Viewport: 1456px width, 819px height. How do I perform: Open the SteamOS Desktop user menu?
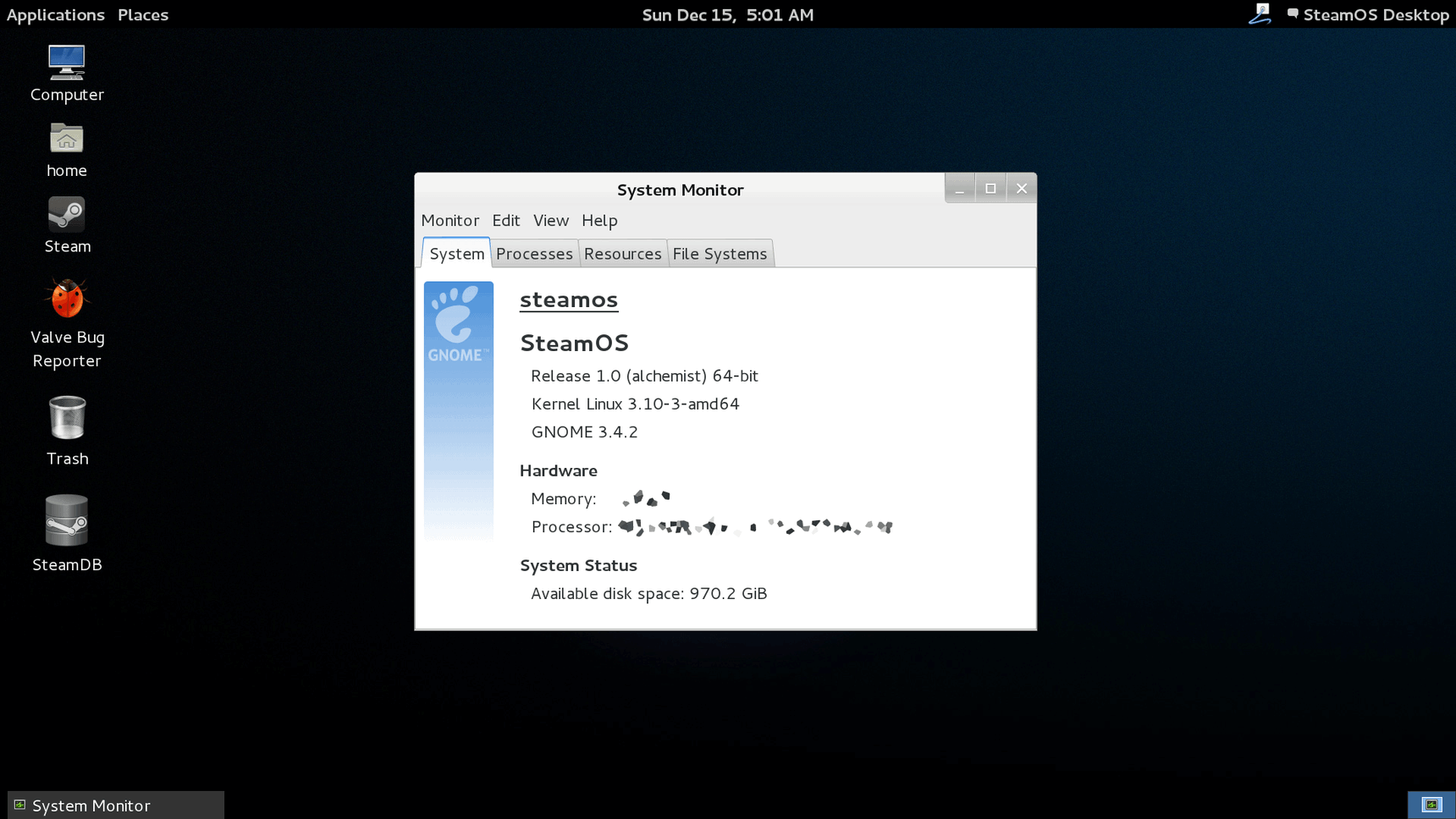click(1368, 14)
